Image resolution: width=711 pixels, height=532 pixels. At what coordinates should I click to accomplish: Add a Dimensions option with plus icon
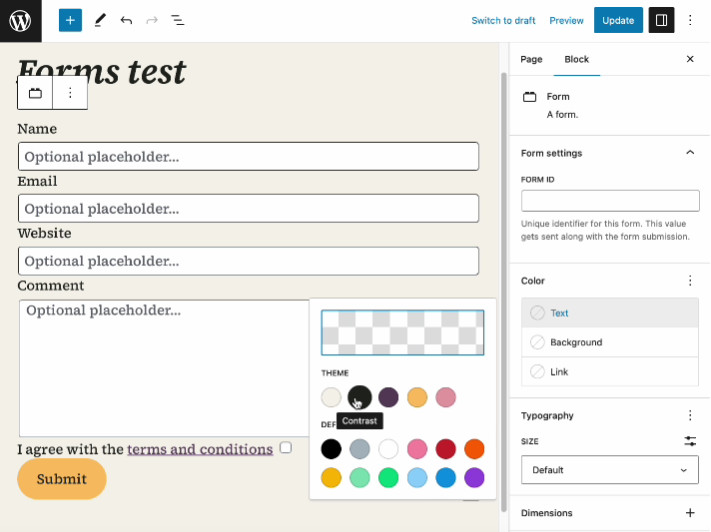pos(690,512)
